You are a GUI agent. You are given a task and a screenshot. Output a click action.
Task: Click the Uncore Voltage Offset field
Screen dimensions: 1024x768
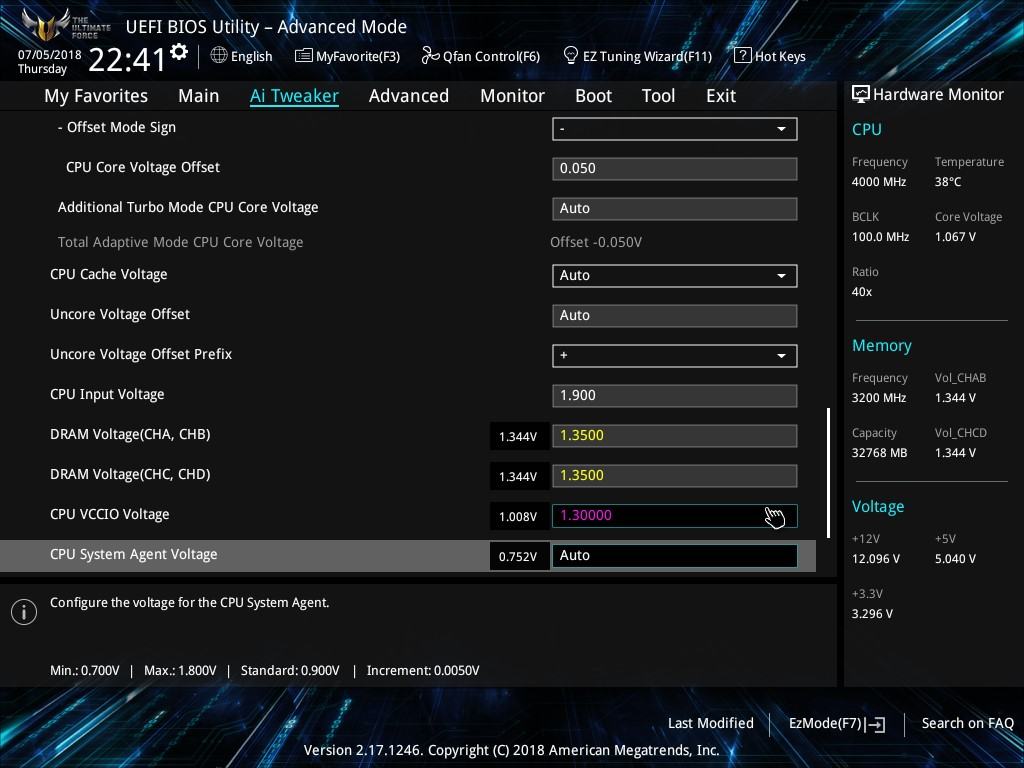coord(674,315)
